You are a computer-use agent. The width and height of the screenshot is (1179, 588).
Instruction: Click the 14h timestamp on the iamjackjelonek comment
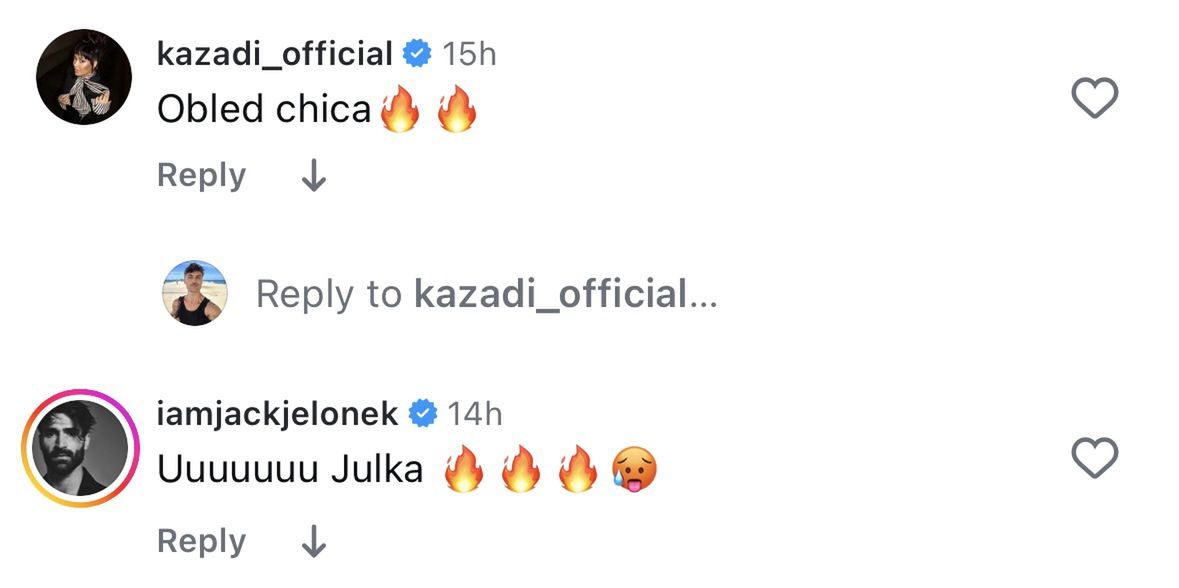[475, 413]
